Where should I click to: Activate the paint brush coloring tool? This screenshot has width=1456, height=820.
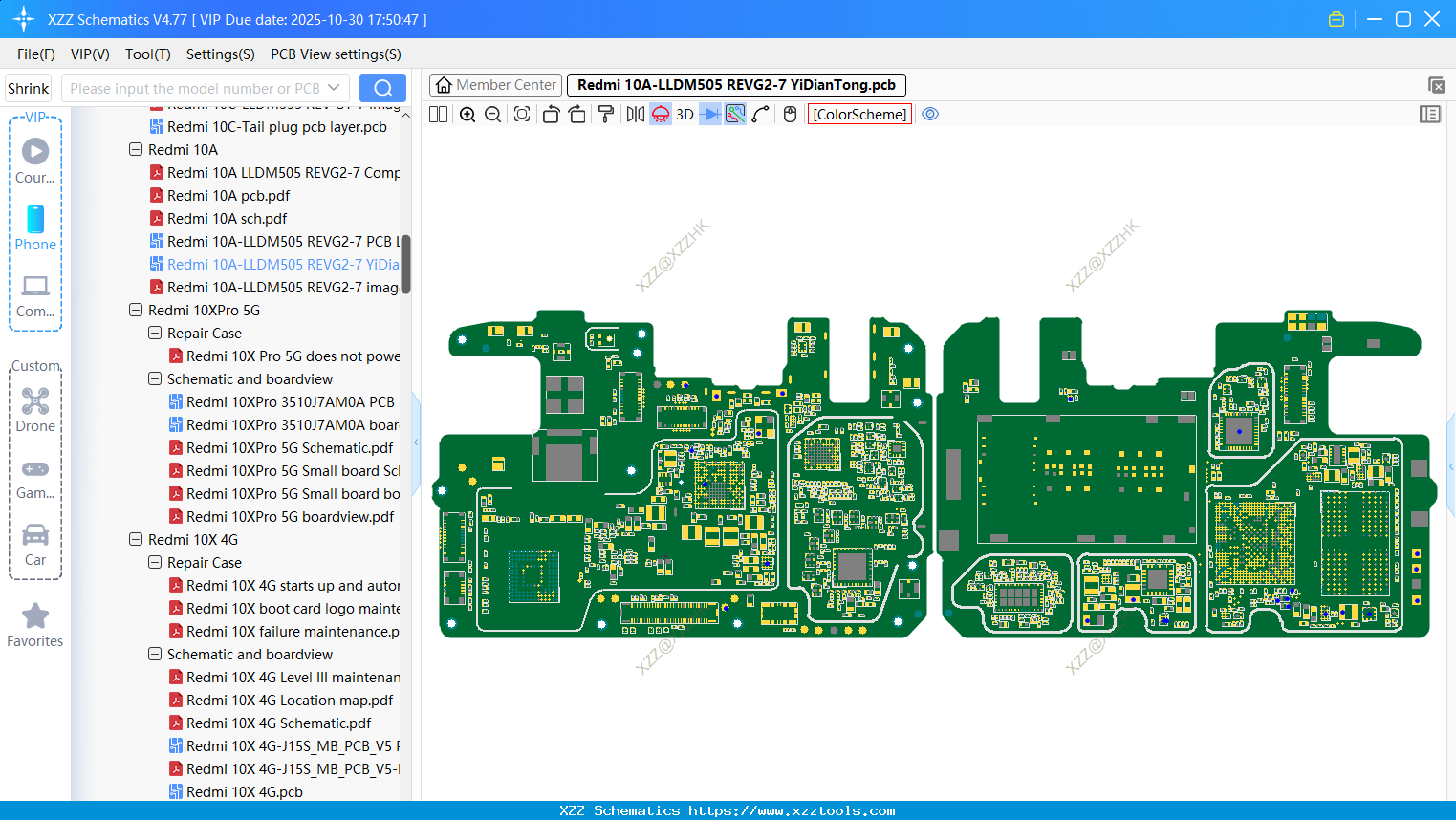pyautogui.click(x=605, y=114)
